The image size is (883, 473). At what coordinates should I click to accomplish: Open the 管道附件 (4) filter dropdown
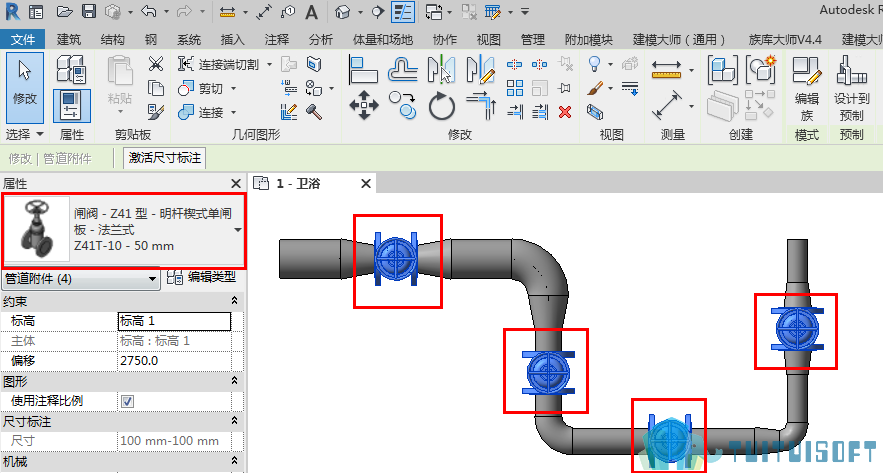pos(151,279)
